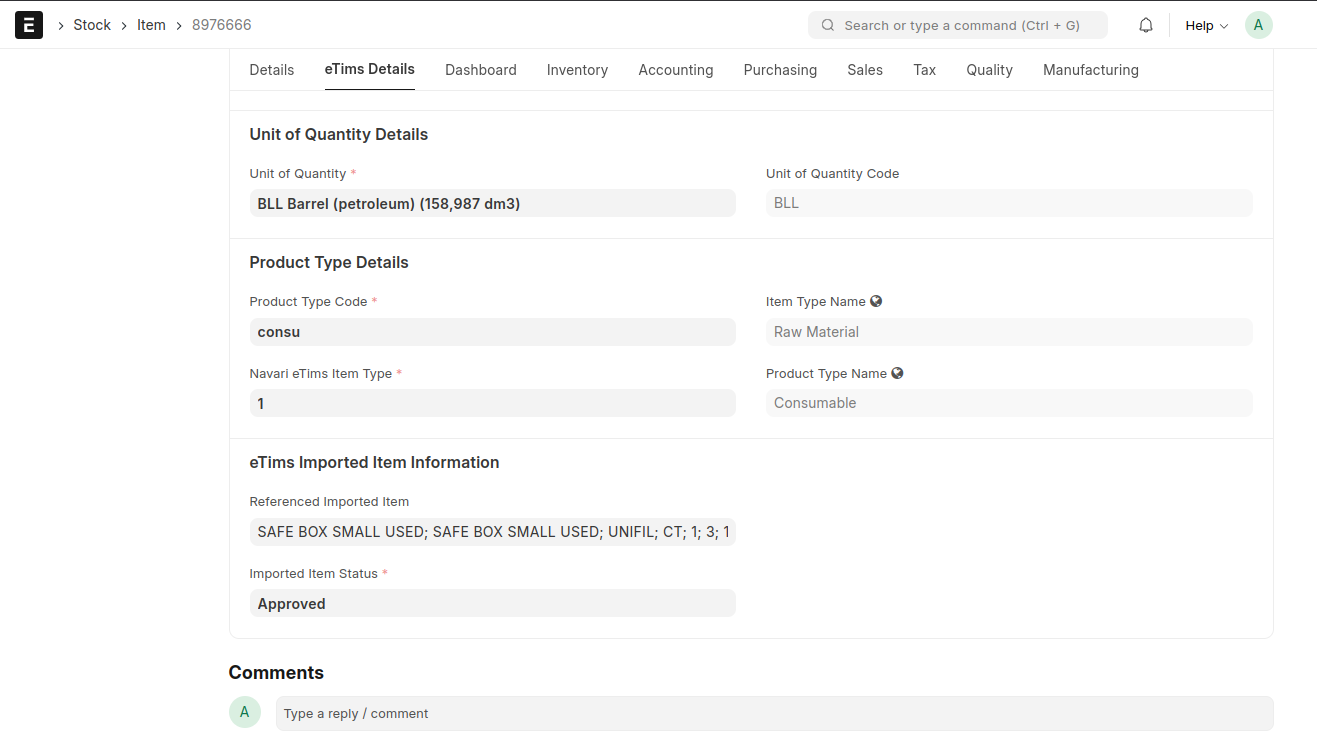The image size is (1317, 731).
Task: Click the Navari eTims Item Type field
Action: (x=493, y=403)
